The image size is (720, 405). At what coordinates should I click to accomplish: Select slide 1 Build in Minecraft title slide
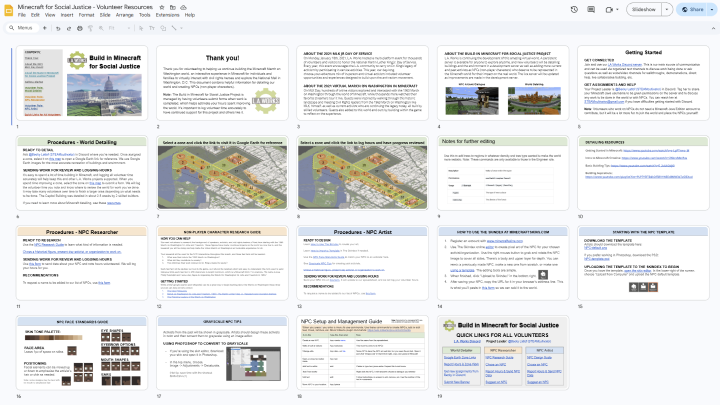click(x=82, y=83)
